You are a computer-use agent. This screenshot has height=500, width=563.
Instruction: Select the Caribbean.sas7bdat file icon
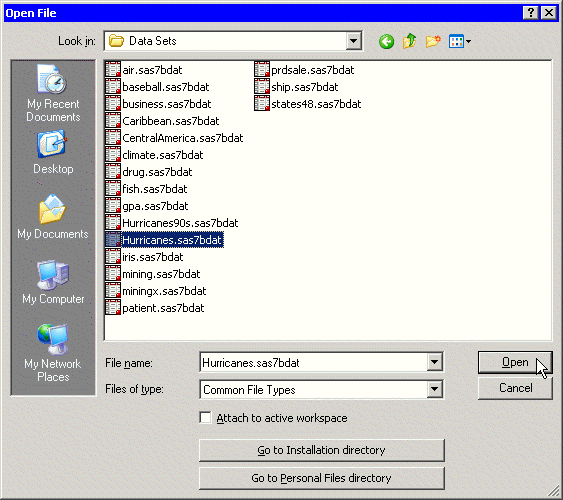click(113, 121)
